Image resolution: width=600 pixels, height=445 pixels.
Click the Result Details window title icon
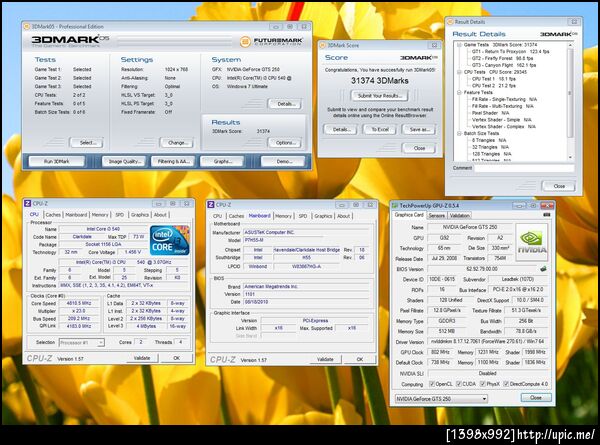pyautogui.click(x=450, y=22)
